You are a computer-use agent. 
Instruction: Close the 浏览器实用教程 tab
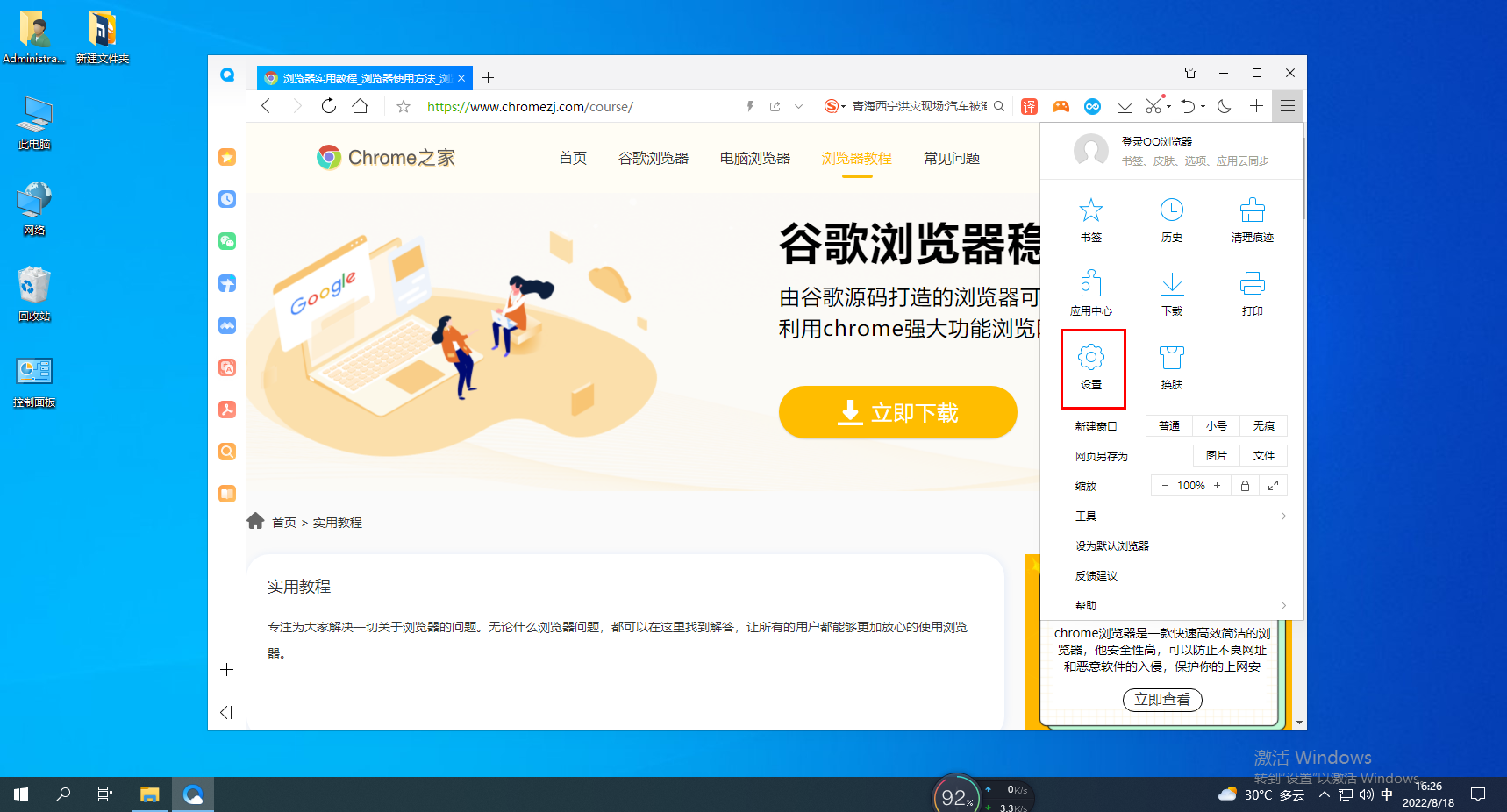click(x=461, y=78)
